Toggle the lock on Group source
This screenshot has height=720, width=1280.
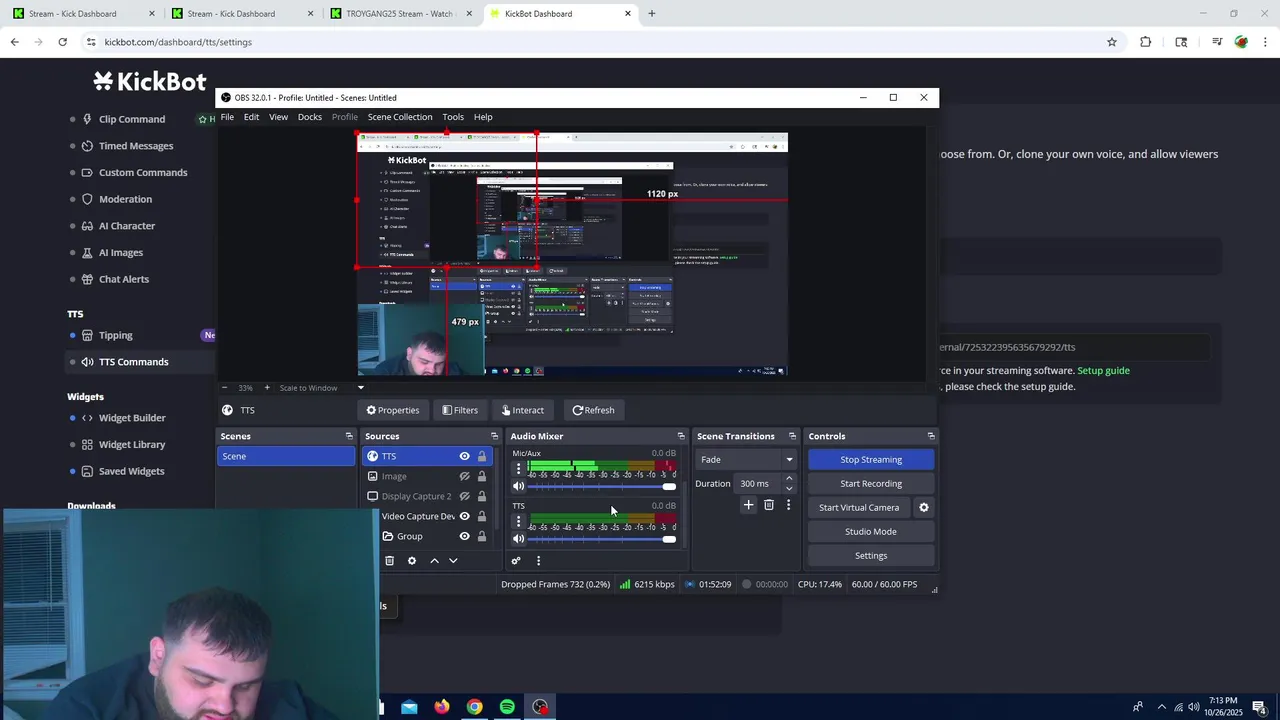point(481,536)
